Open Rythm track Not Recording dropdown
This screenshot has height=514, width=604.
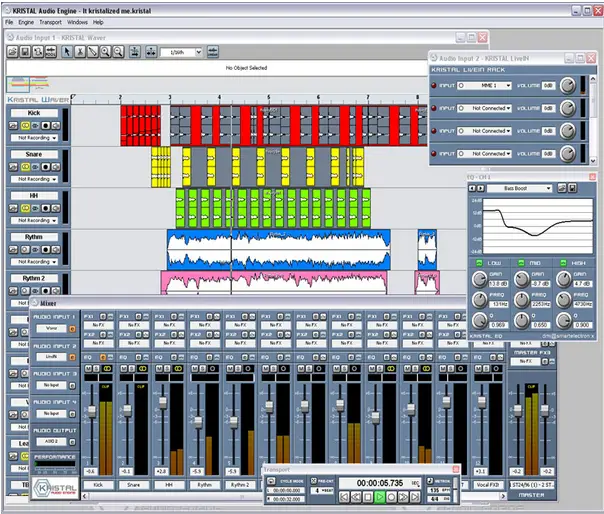[x=34, y=262]
